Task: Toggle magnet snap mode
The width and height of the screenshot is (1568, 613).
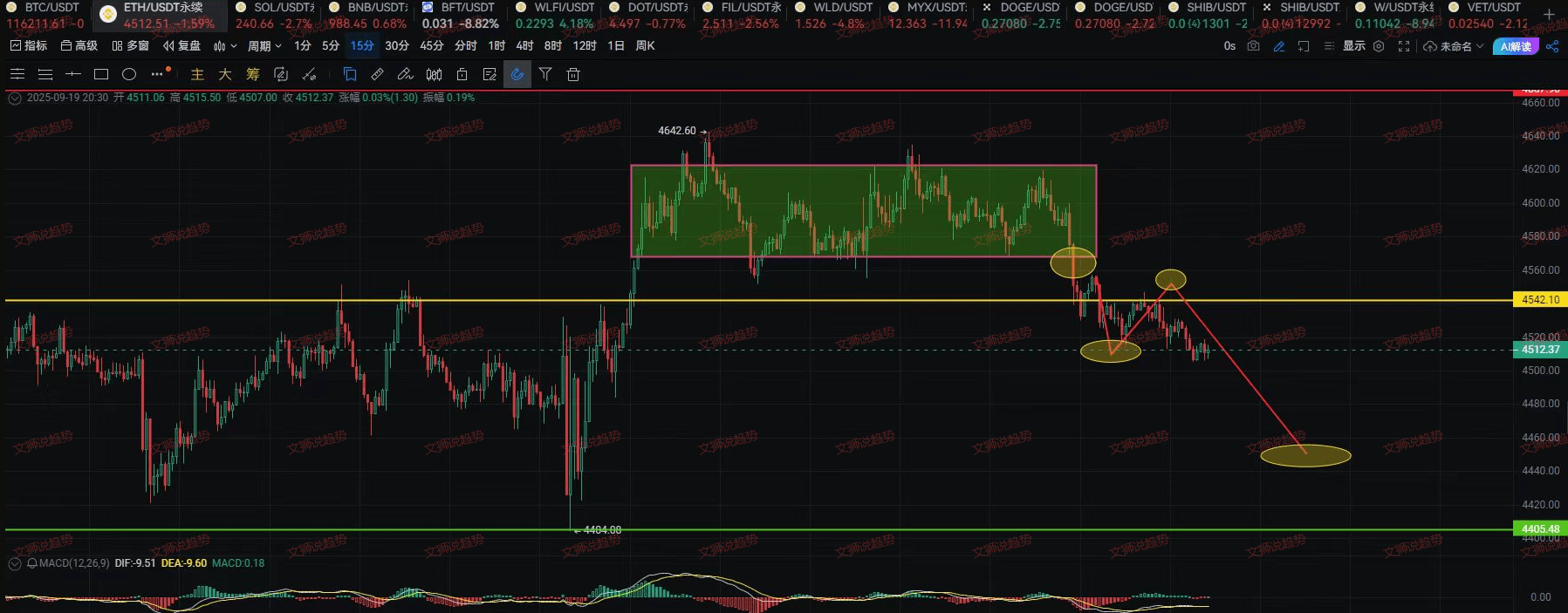Action: [x=517, y=74]
